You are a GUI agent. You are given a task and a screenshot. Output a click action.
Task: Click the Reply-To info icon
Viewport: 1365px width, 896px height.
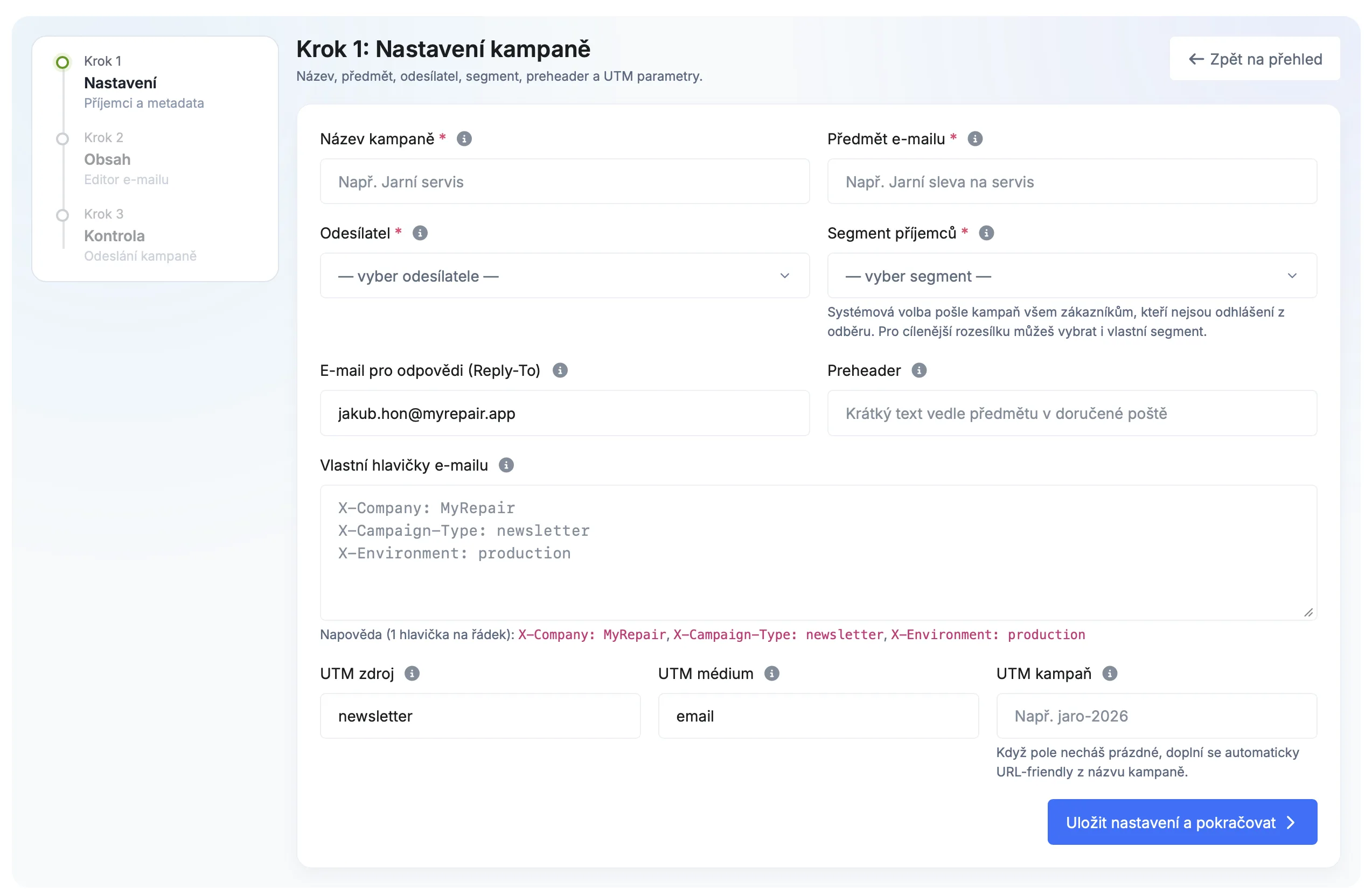560,370
